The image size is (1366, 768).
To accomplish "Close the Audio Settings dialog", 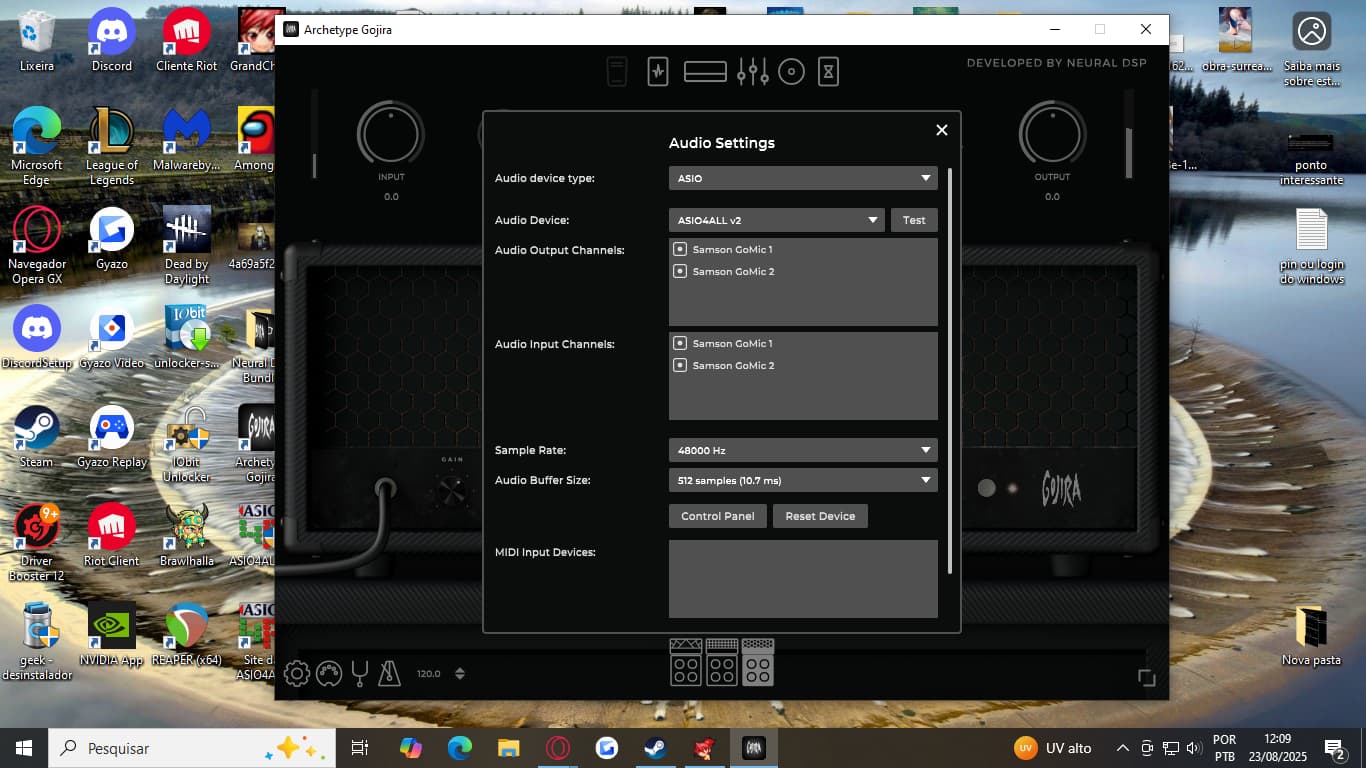I will click(941, 130).
